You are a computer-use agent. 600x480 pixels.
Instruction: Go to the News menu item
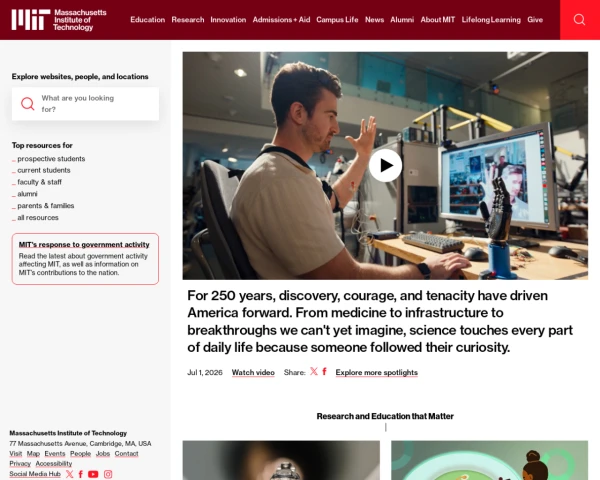click(374, 20)
